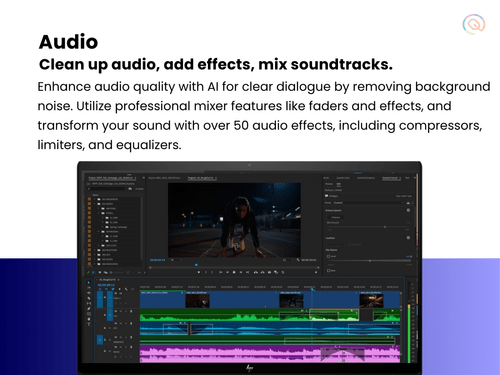500x375 pixels.
Task: Select the Hand tool in timeline toolbar
Action: click(x=89, y=319)
